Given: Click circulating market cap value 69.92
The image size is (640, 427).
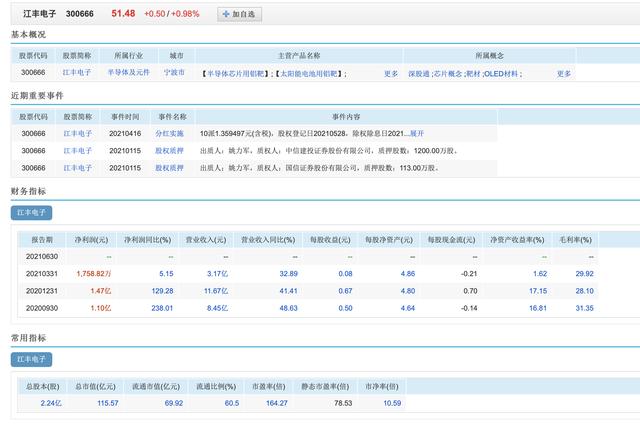Looking at the screenshot, I should click(174, 403).
